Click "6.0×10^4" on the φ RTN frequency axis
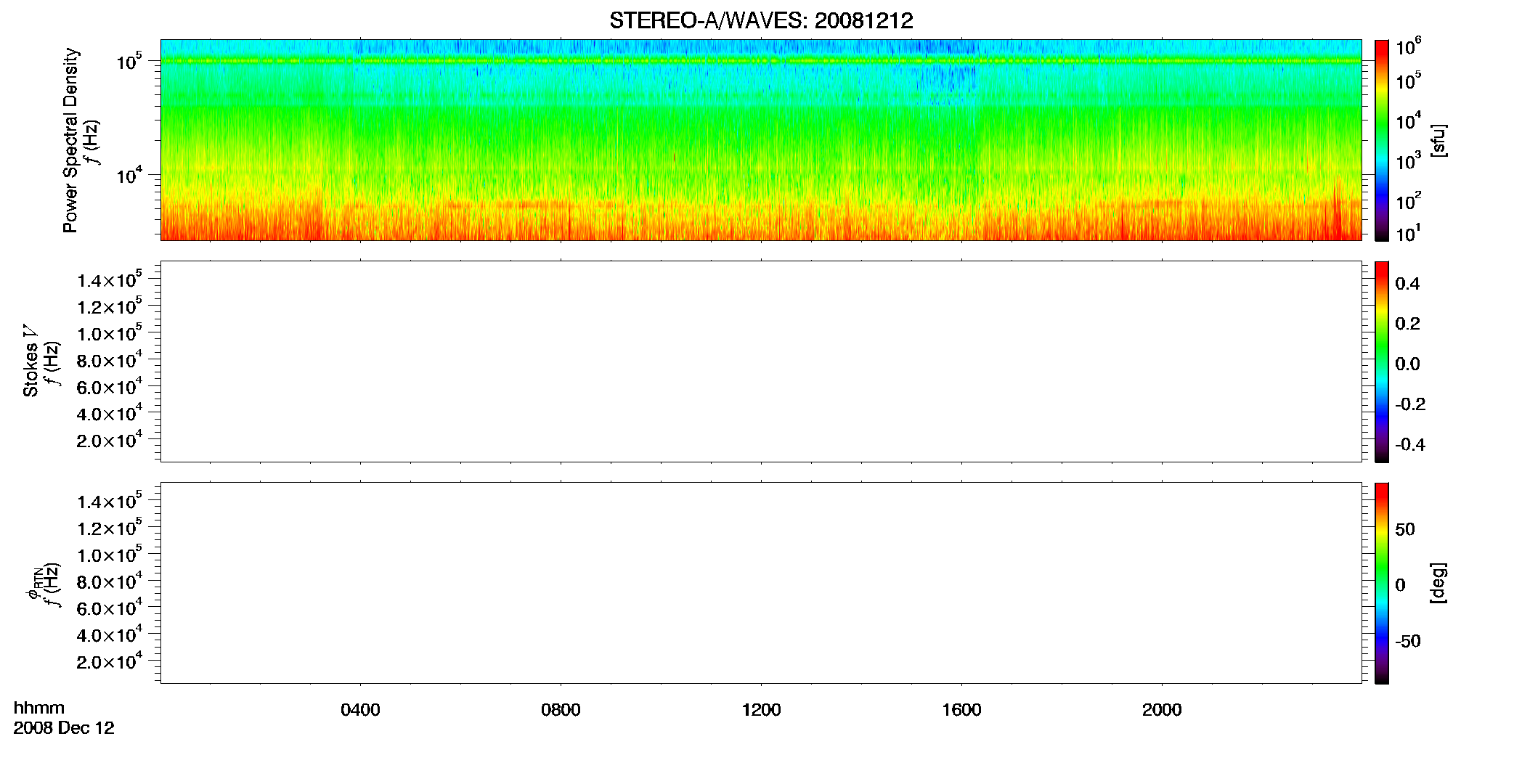Image resolution: width=1522 pixels, height=784 pixels. pyautogui.click(x=110, y=608)
